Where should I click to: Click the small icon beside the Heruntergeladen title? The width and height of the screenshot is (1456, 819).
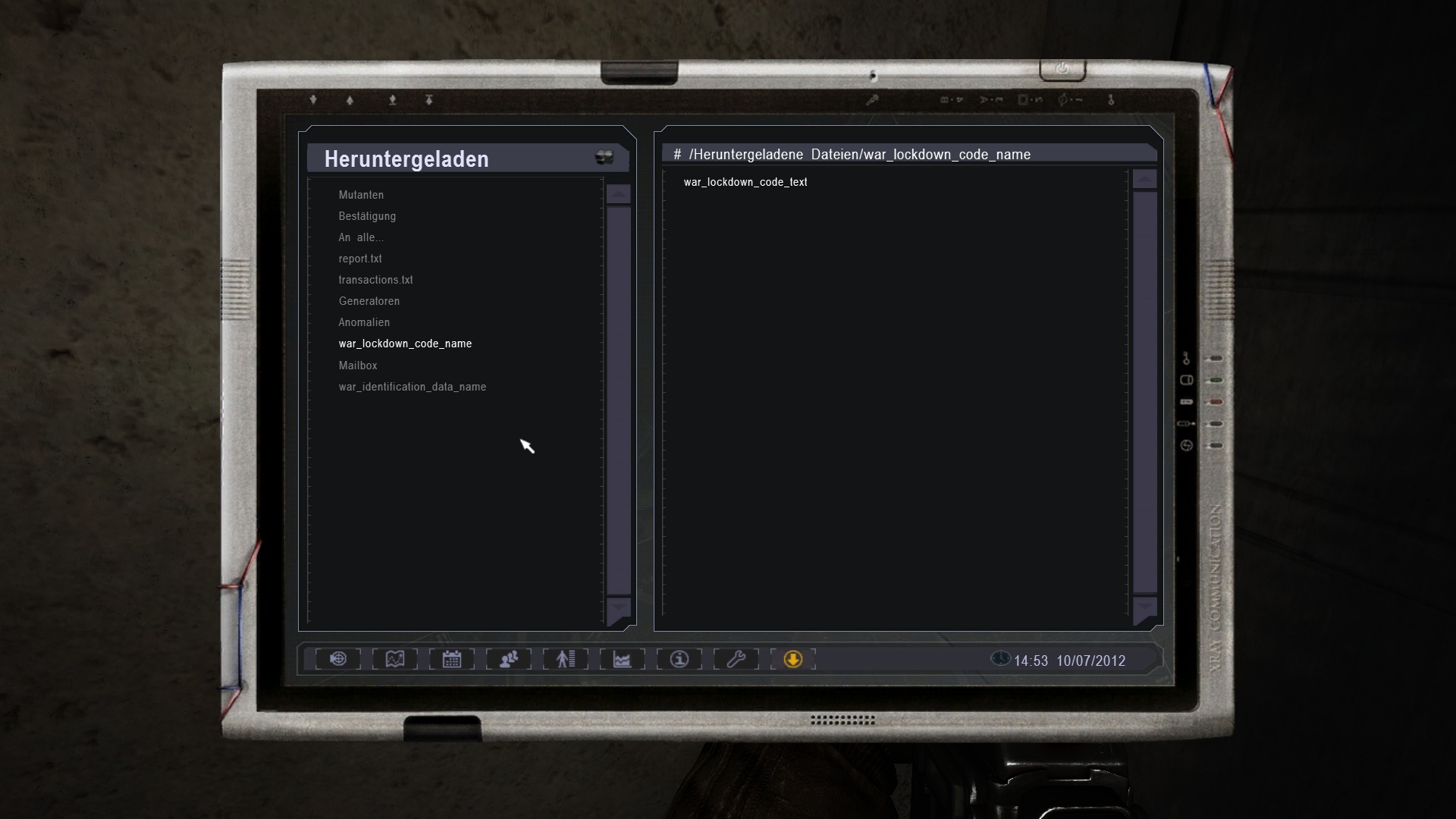coord(604,157)
